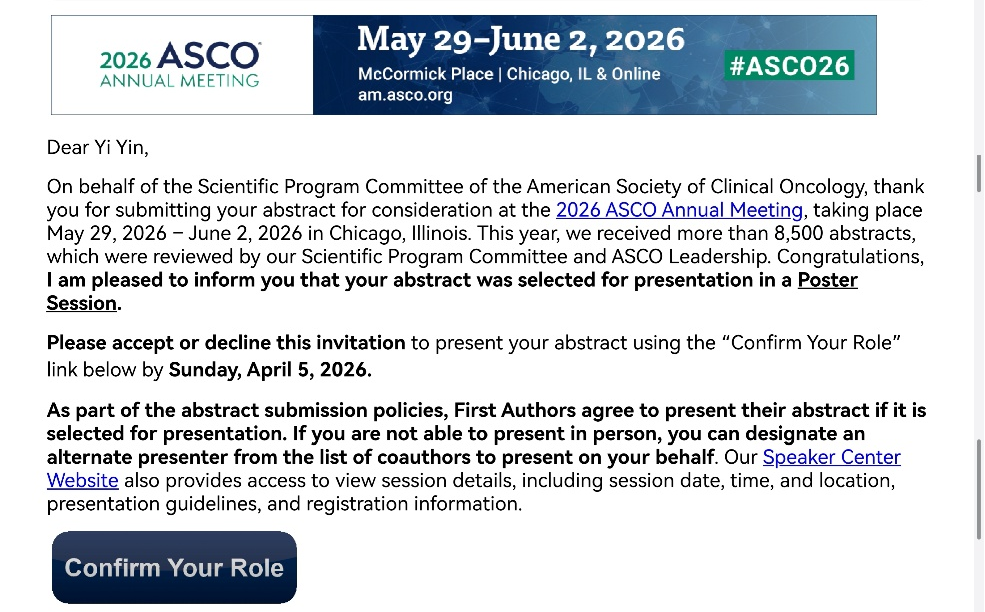The height and width of the screenshot is (612, 985).
Task: Click the Dear Yi Yin greeting
Action: point(97,148)
